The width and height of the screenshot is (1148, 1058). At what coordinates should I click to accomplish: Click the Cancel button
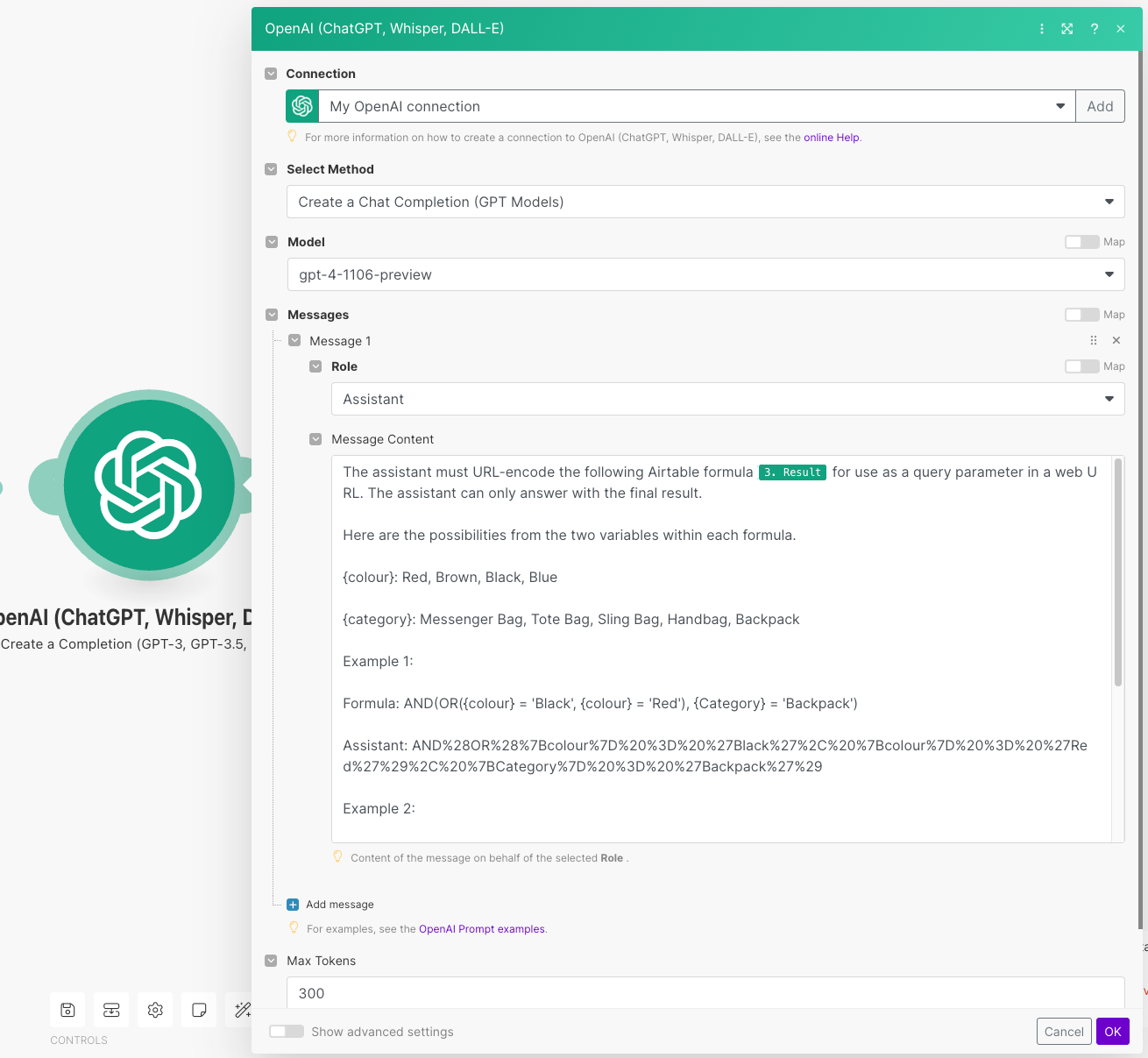click(x=1064, y=1032)
